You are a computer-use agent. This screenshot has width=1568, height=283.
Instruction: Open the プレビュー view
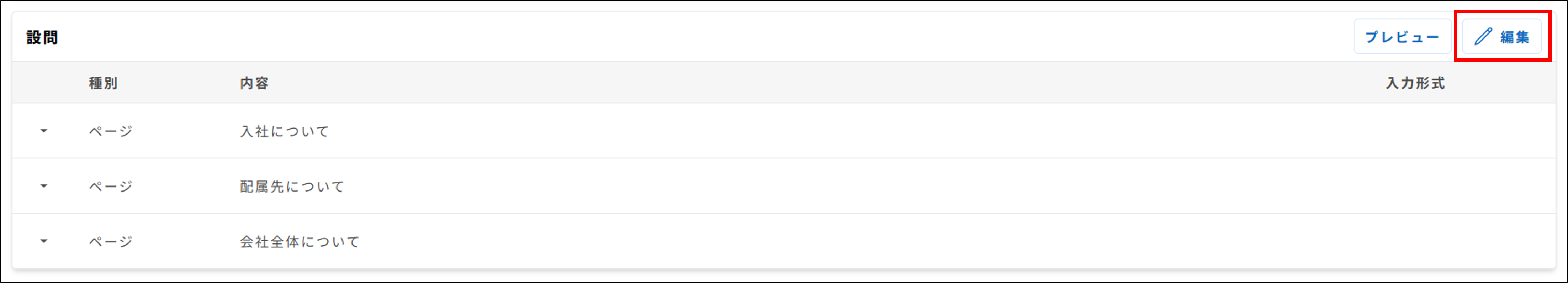[x=1401, y=37]
